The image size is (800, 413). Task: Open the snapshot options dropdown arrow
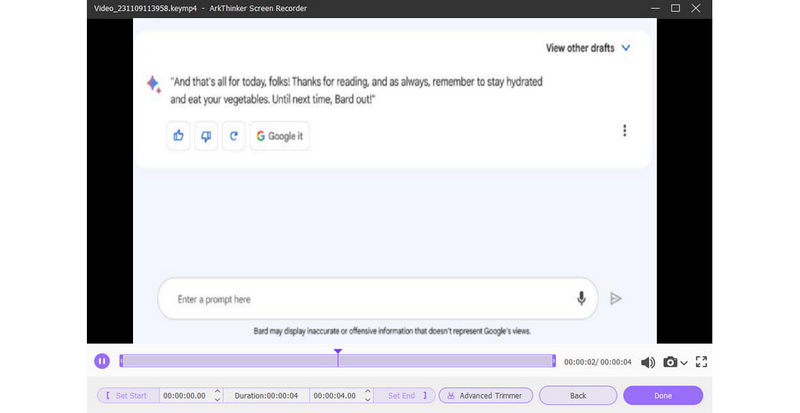(x=684, y=363)
